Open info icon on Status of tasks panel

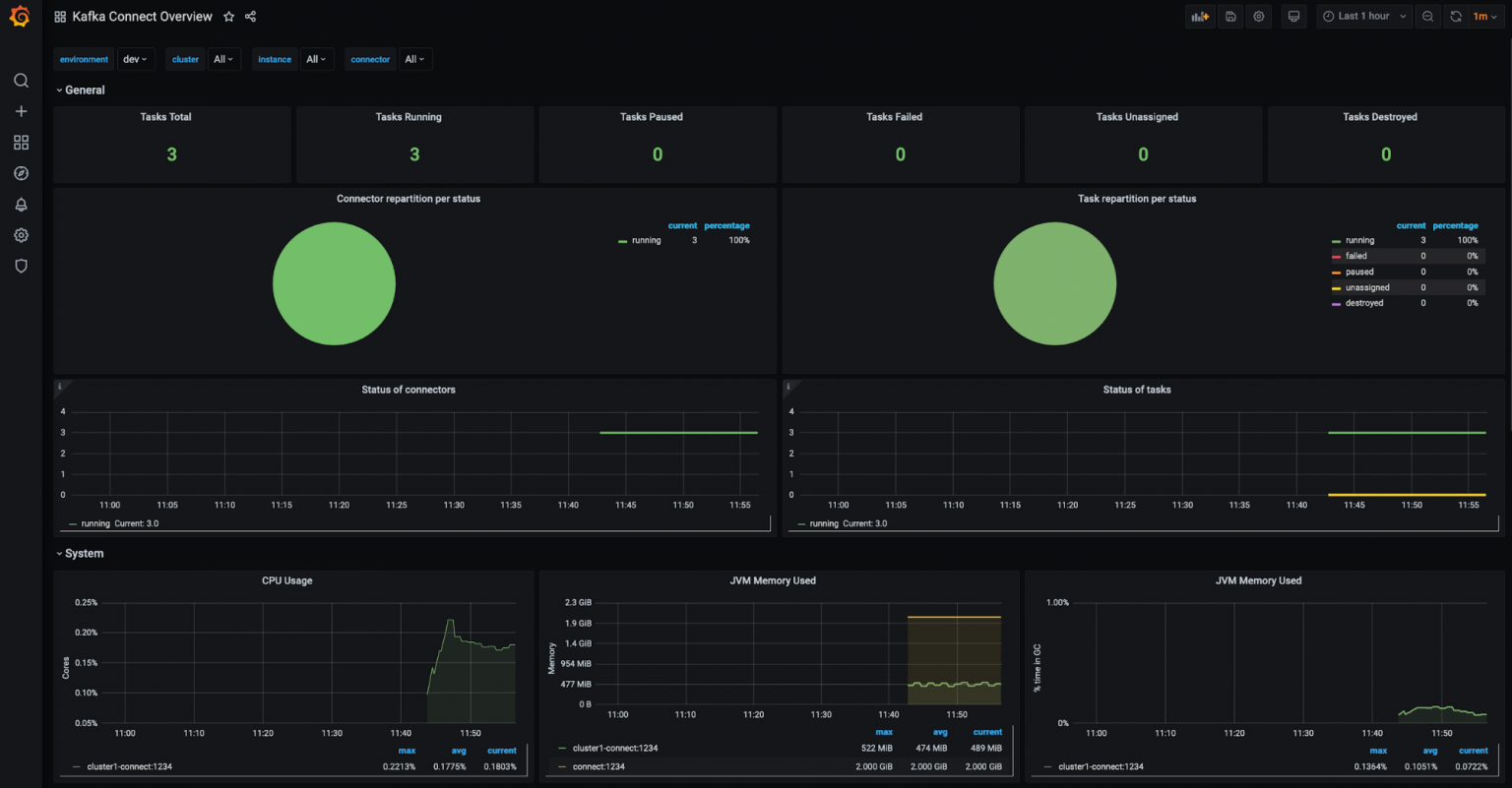point(787,387)
